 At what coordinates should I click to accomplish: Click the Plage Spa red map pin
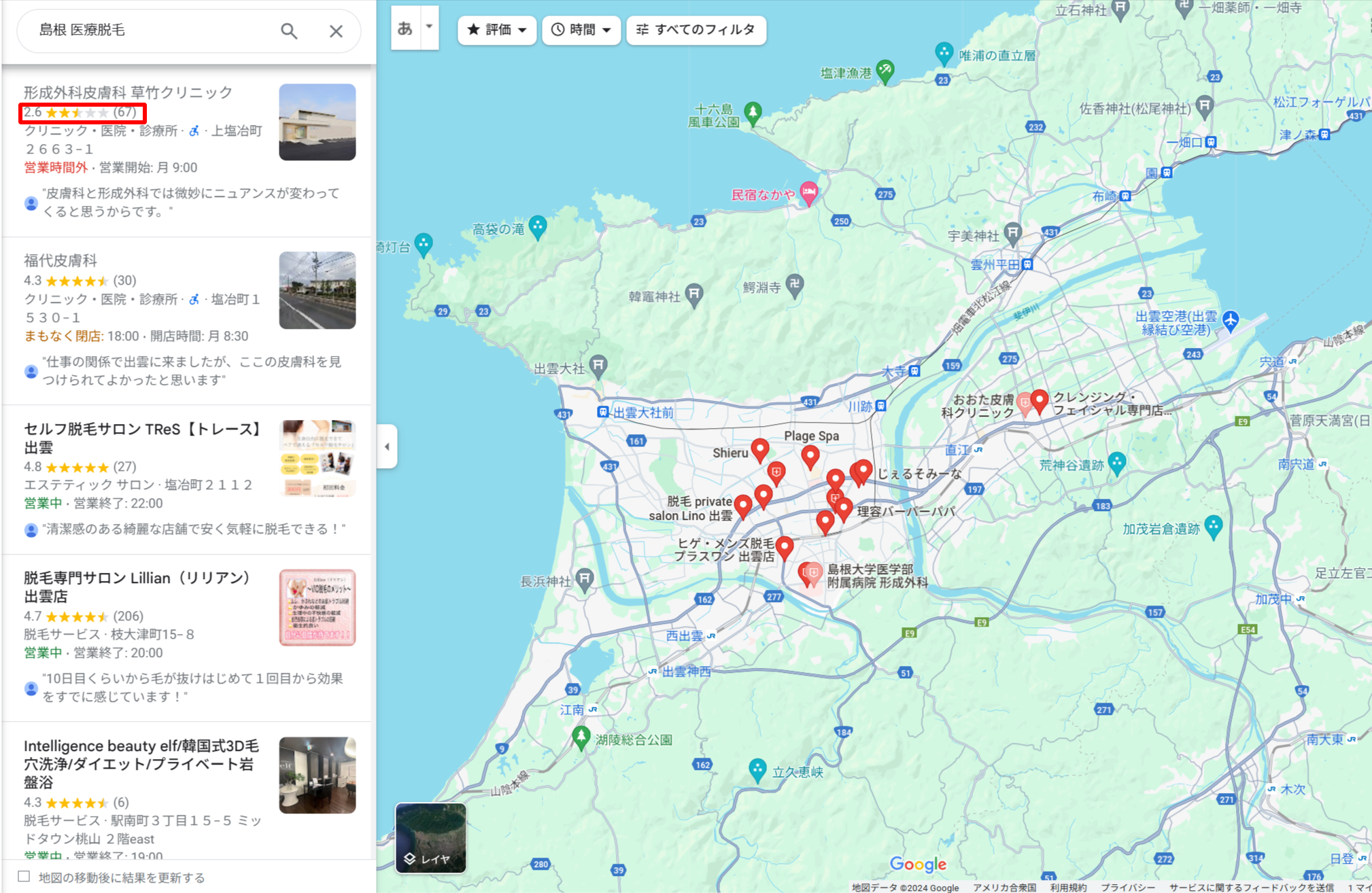pos(810,457)
